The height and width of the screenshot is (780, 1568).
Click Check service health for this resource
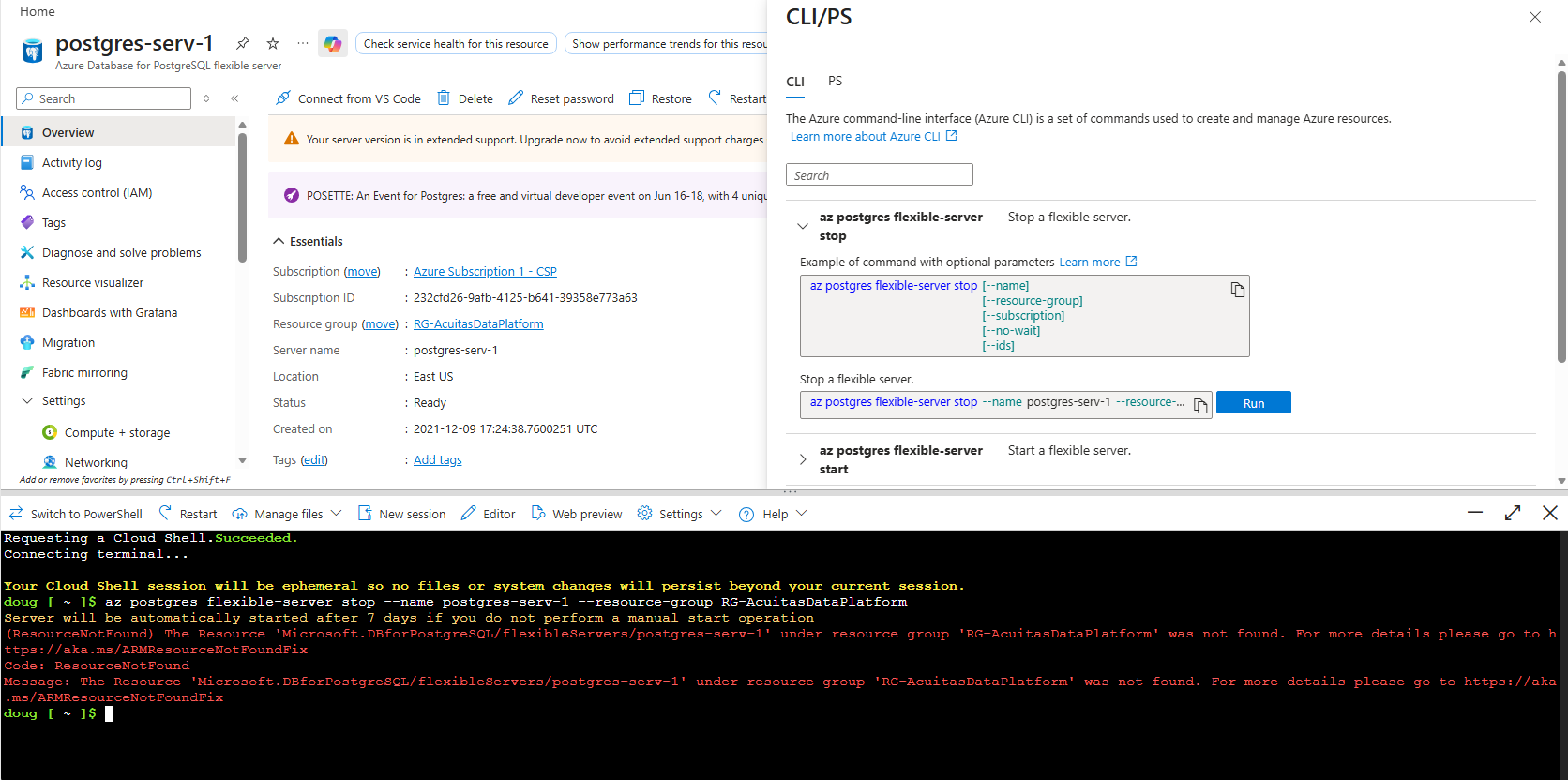456,44
